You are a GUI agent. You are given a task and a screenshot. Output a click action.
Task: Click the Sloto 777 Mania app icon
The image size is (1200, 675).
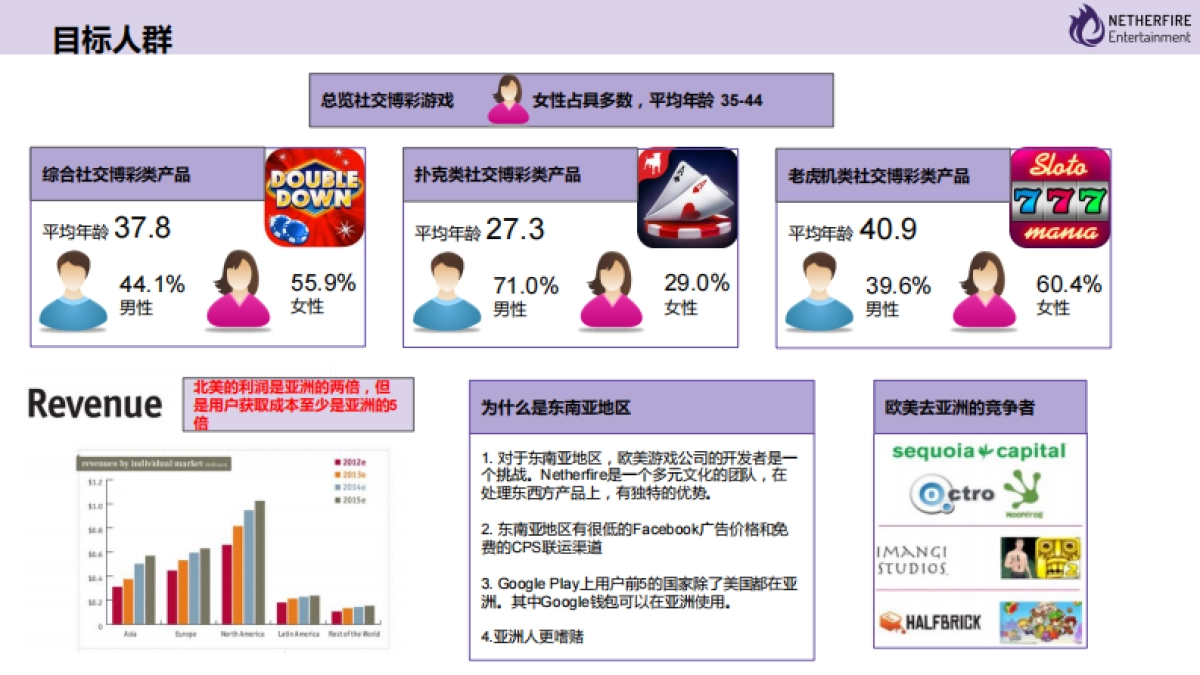(x=1060, y=197)
